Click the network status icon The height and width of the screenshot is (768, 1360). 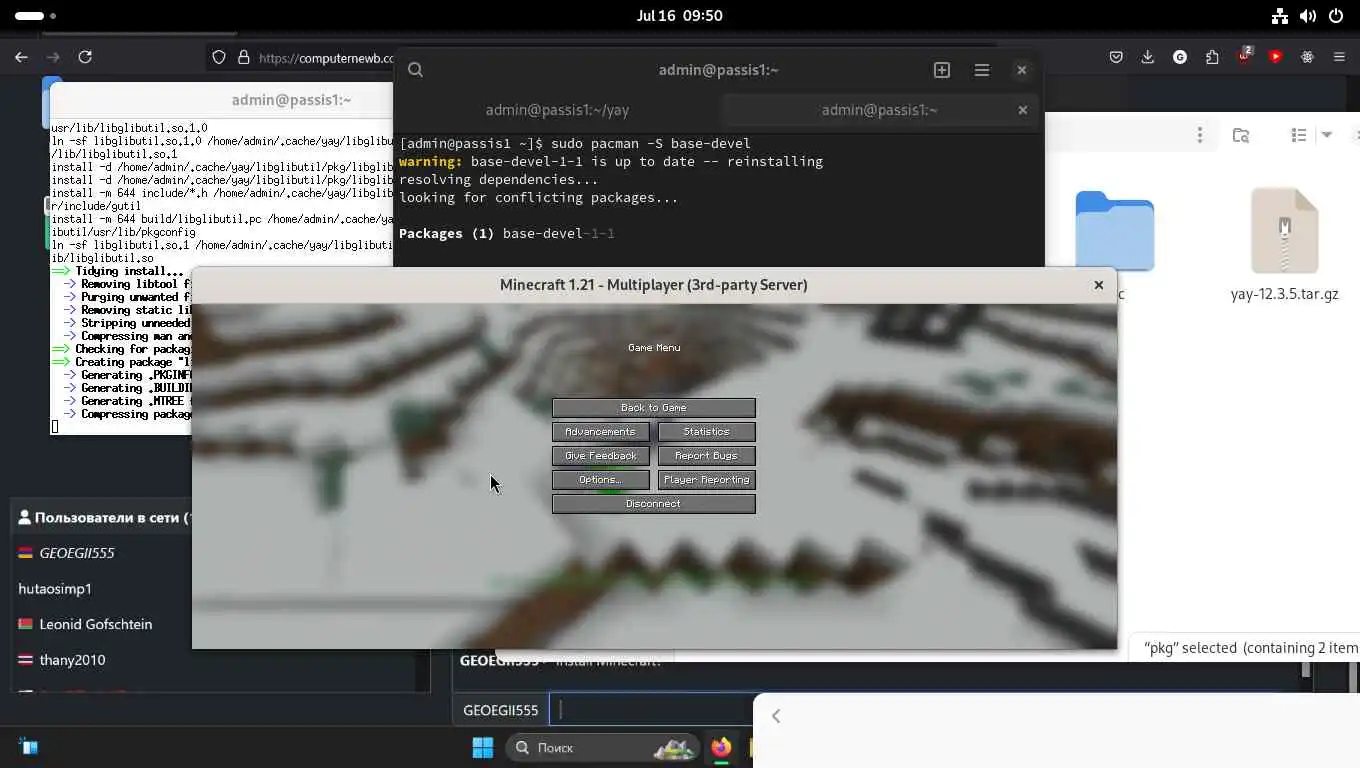(1280, 16)
